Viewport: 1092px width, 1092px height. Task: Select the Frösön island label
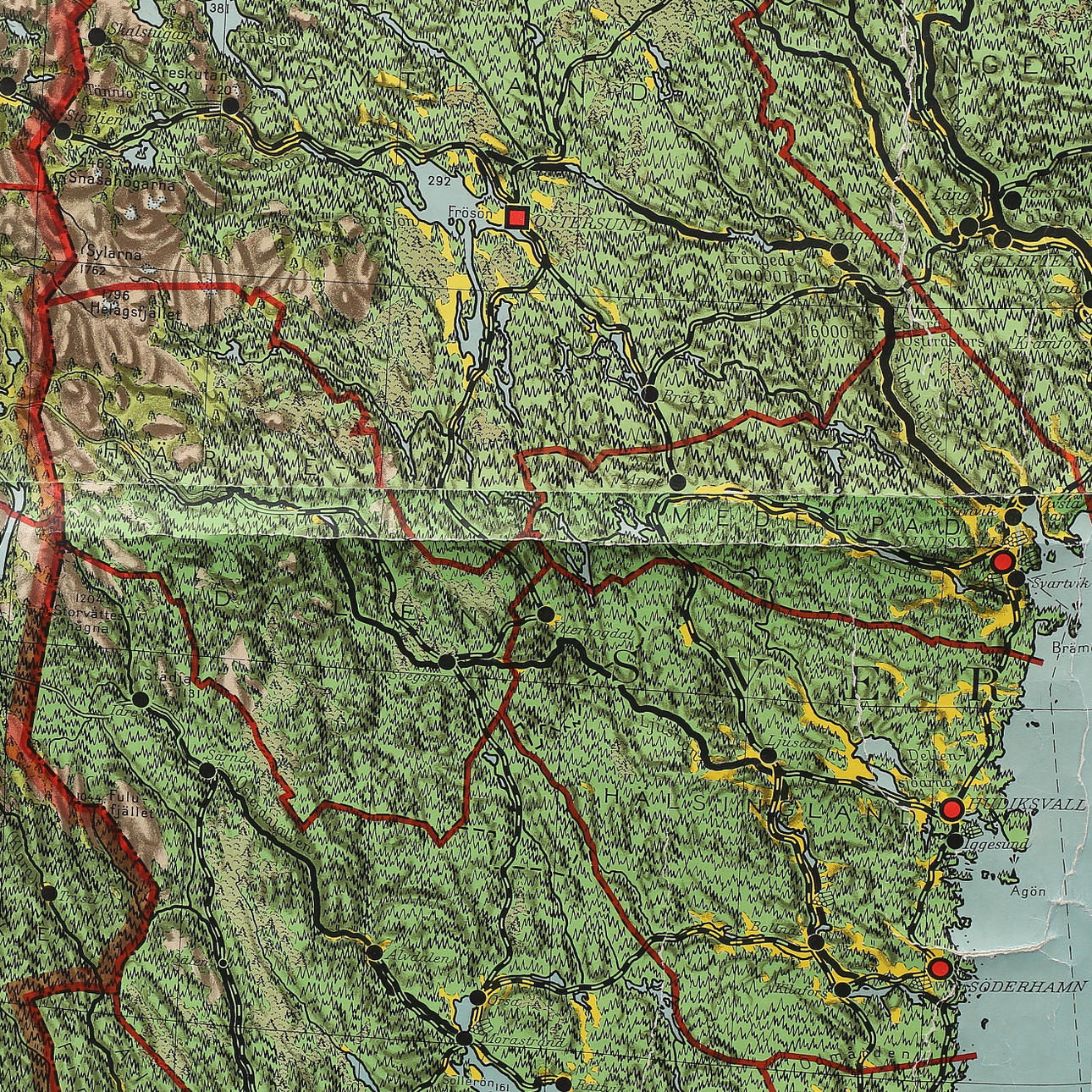469,213
